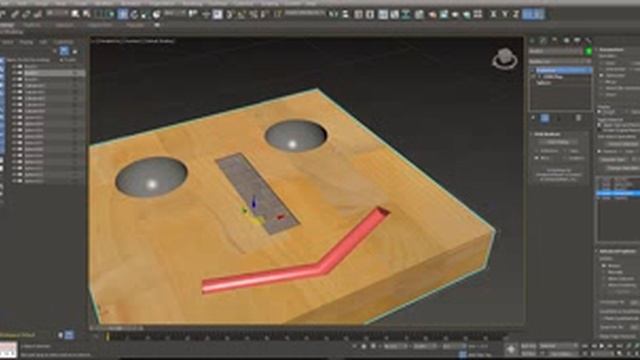Open the Modifier List dropdown

coord(560,61)
